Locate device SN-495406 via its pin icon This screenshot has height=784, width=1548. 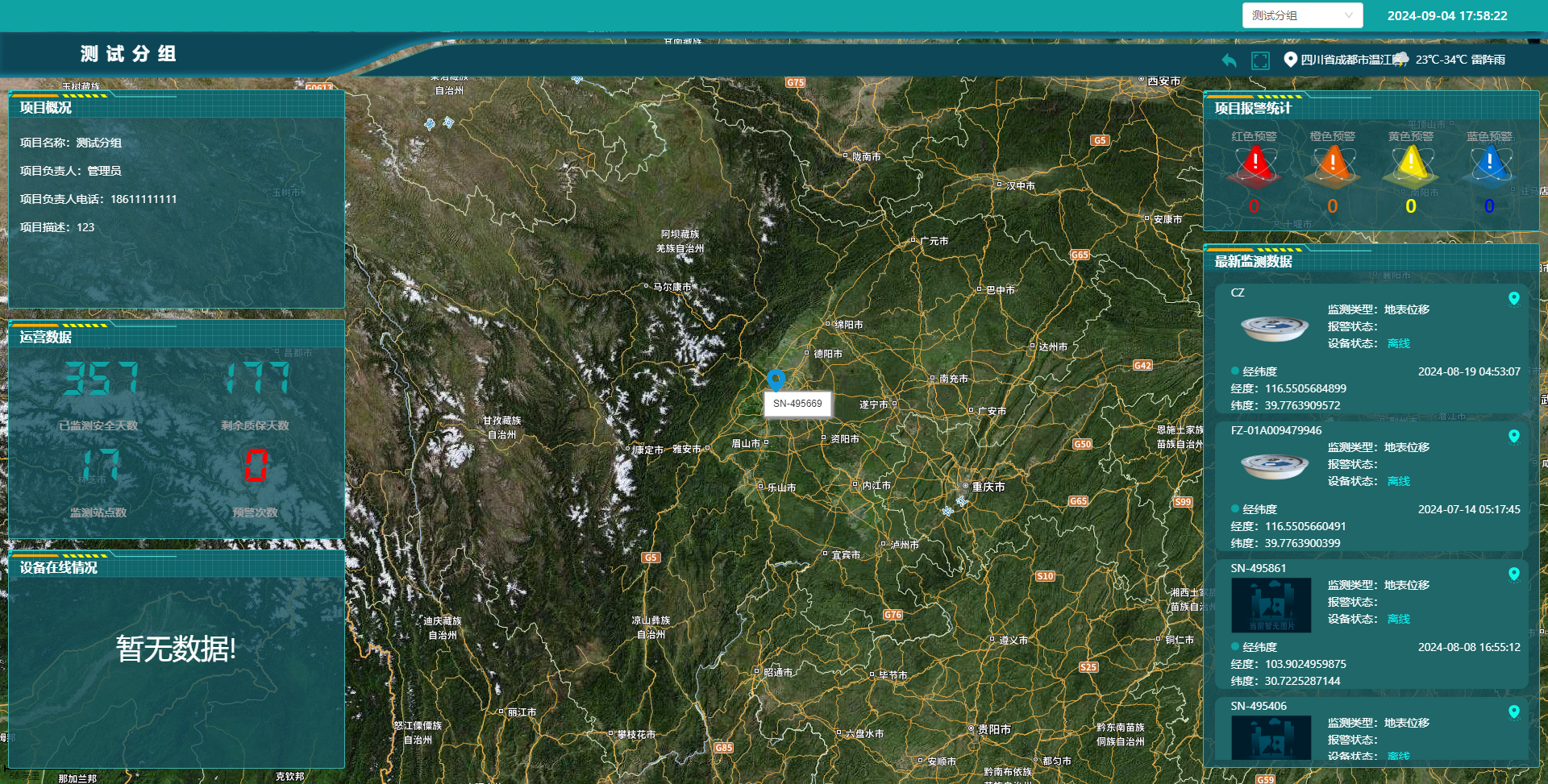pyautogui.click(x=1513, y=712)
